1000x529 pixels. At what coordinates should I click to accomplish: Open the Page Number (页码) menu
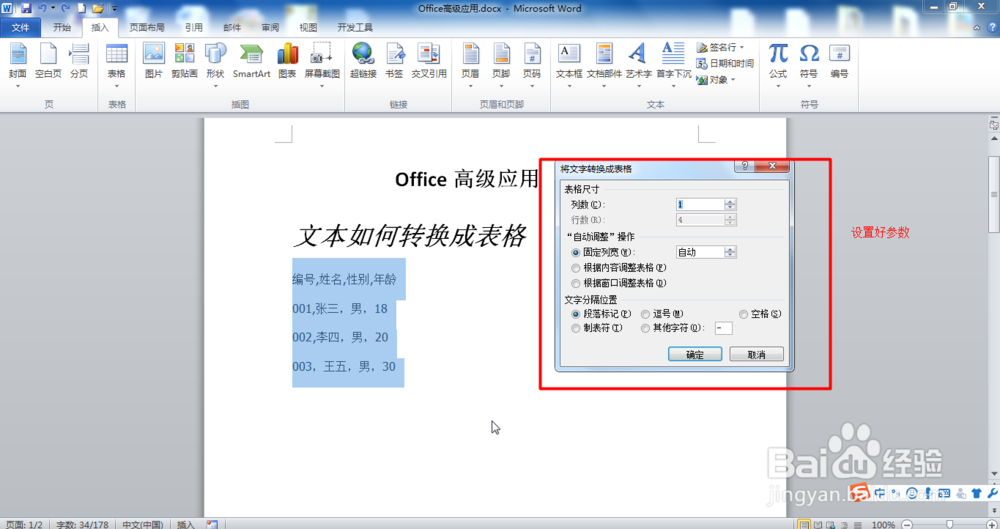[532, 66]
